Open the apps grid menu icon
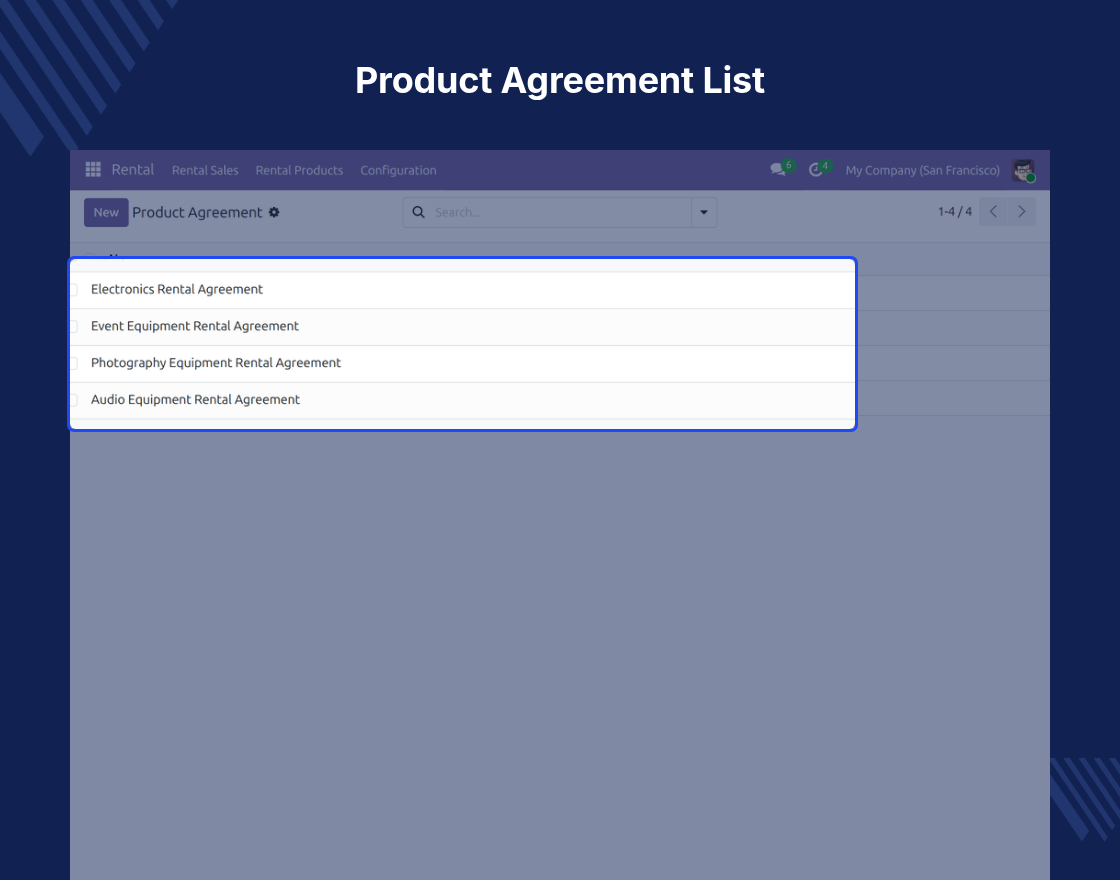Screen dimensions: 1120x880 93,169
